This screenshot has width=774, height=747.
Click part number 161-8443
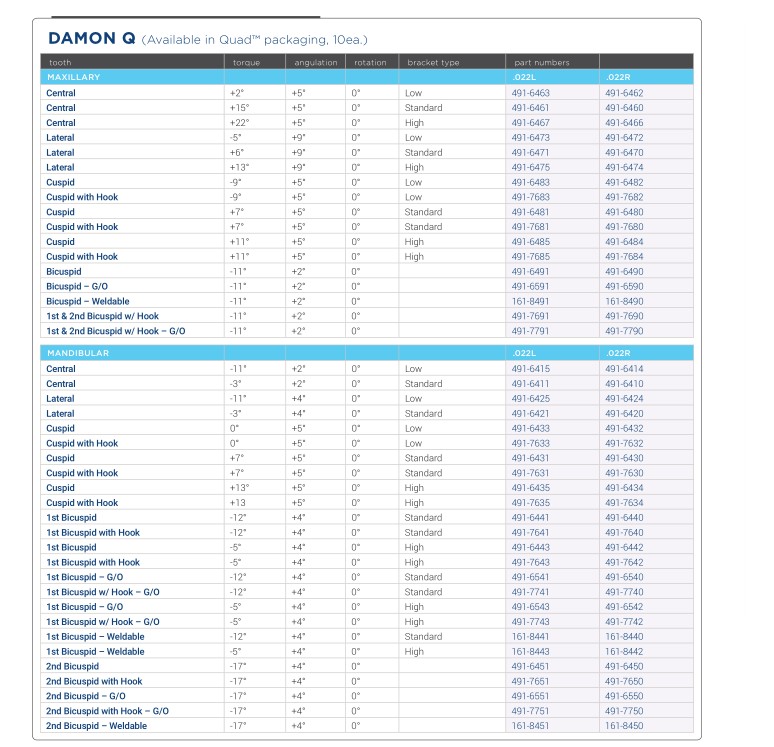[531, 651]
